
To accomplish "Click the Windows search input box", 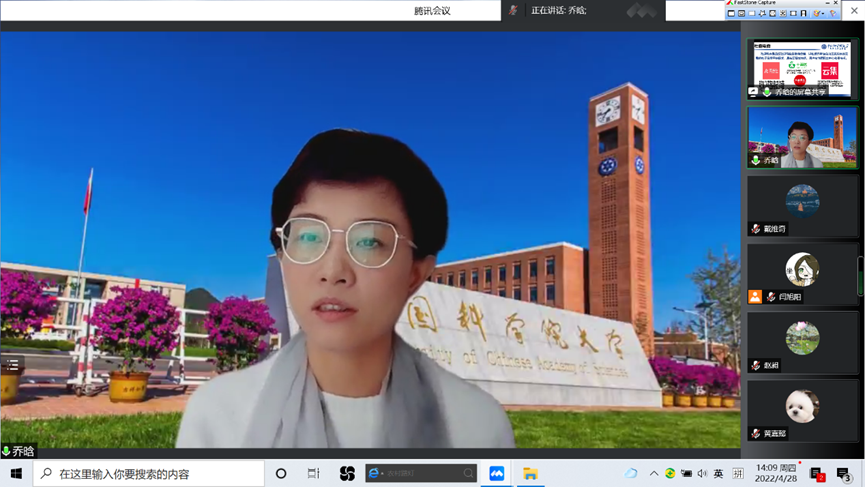I will [150, 473].
